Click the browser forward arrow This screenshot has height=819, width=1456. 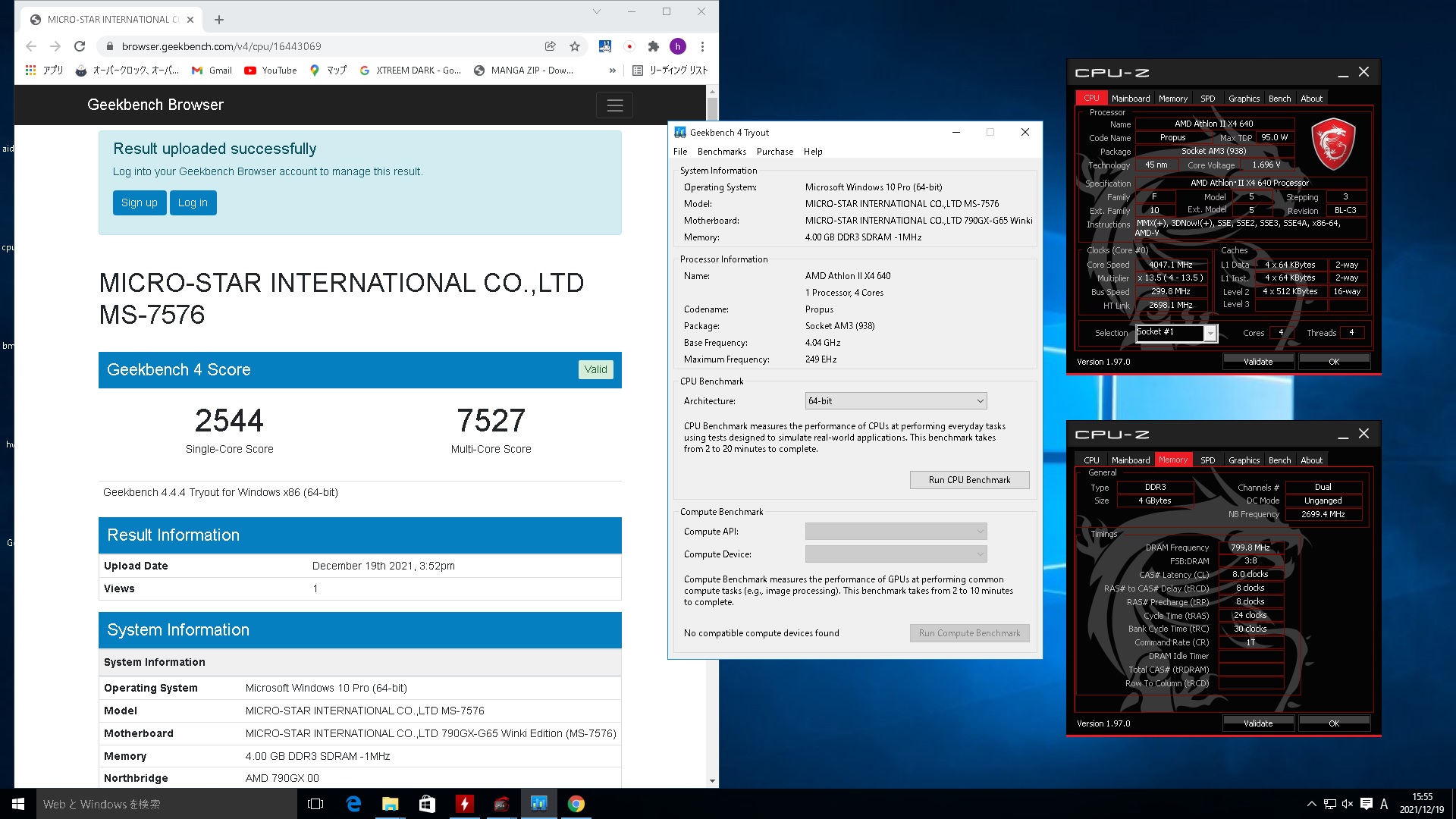[55, 46]
